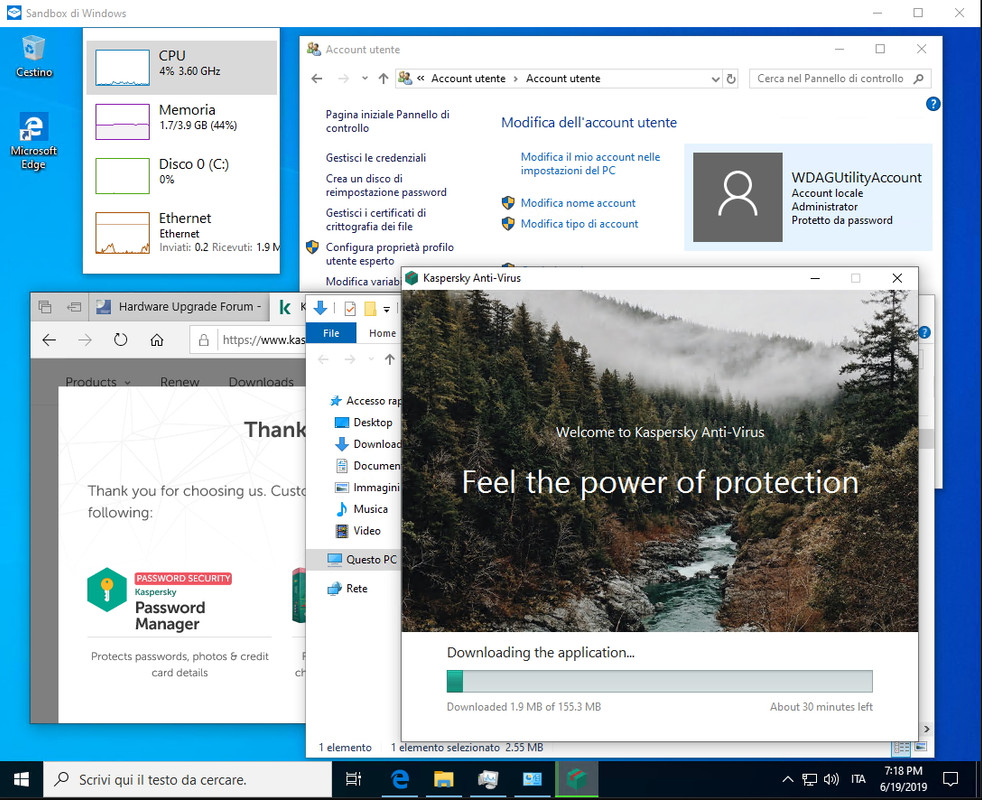Open Download folder in the navigation pane
This screenshot has width=982, height=800.
click(368, 444)
